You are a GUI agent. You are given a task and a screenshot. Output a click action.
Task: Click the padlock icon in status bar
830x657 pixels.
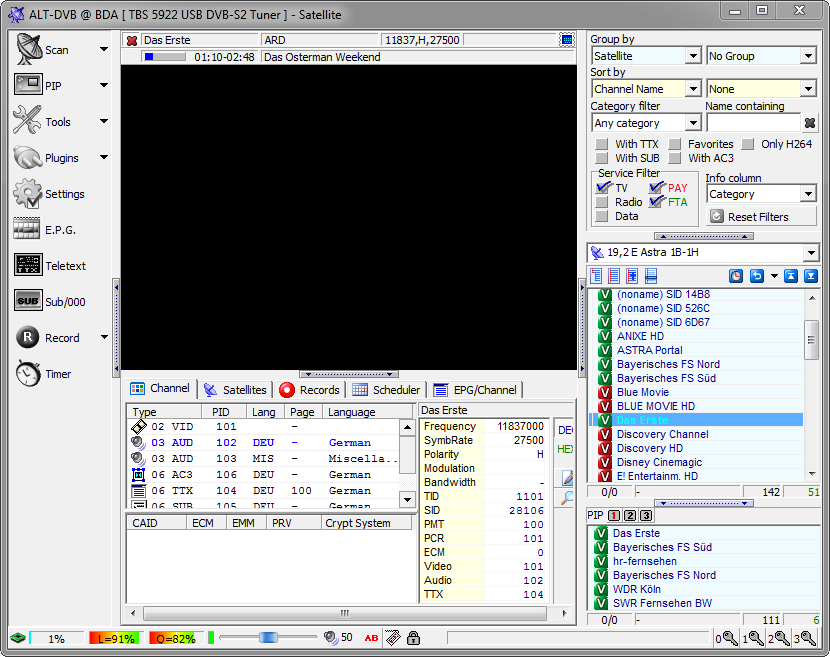click(x=413, y=638)
